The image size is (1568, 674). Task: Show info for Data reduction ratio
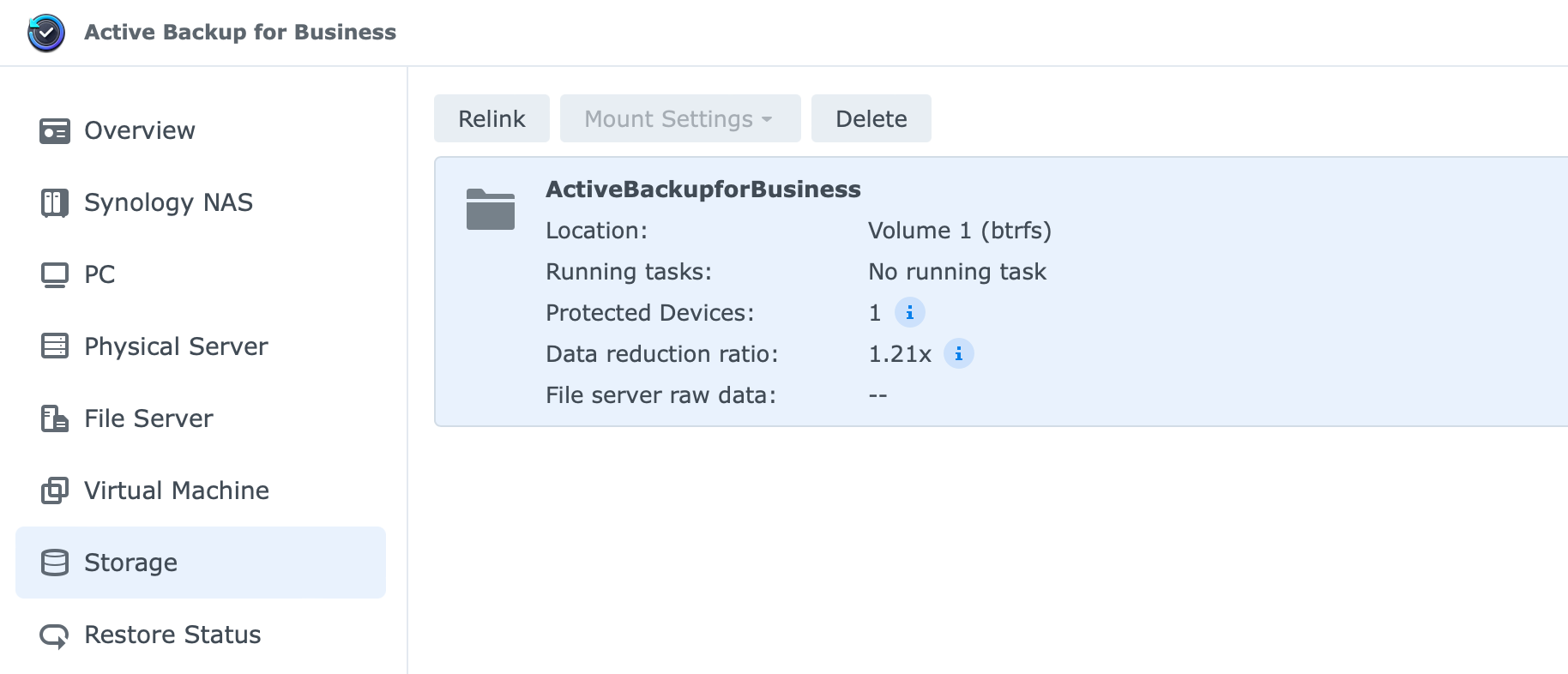[x=959, y=354]
